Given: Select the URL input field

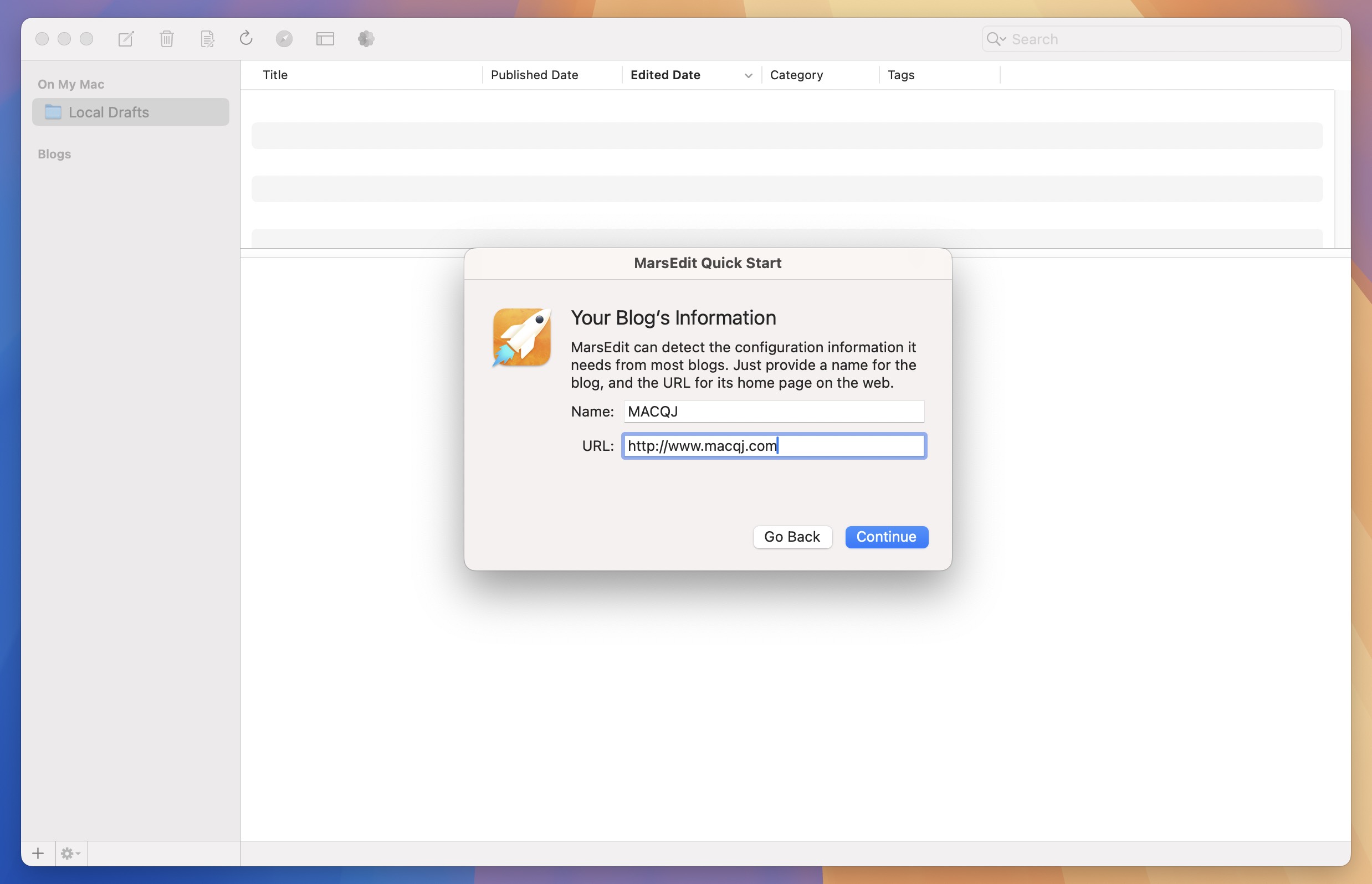Looking at the screenshot, I should click(x=773, y=445).
